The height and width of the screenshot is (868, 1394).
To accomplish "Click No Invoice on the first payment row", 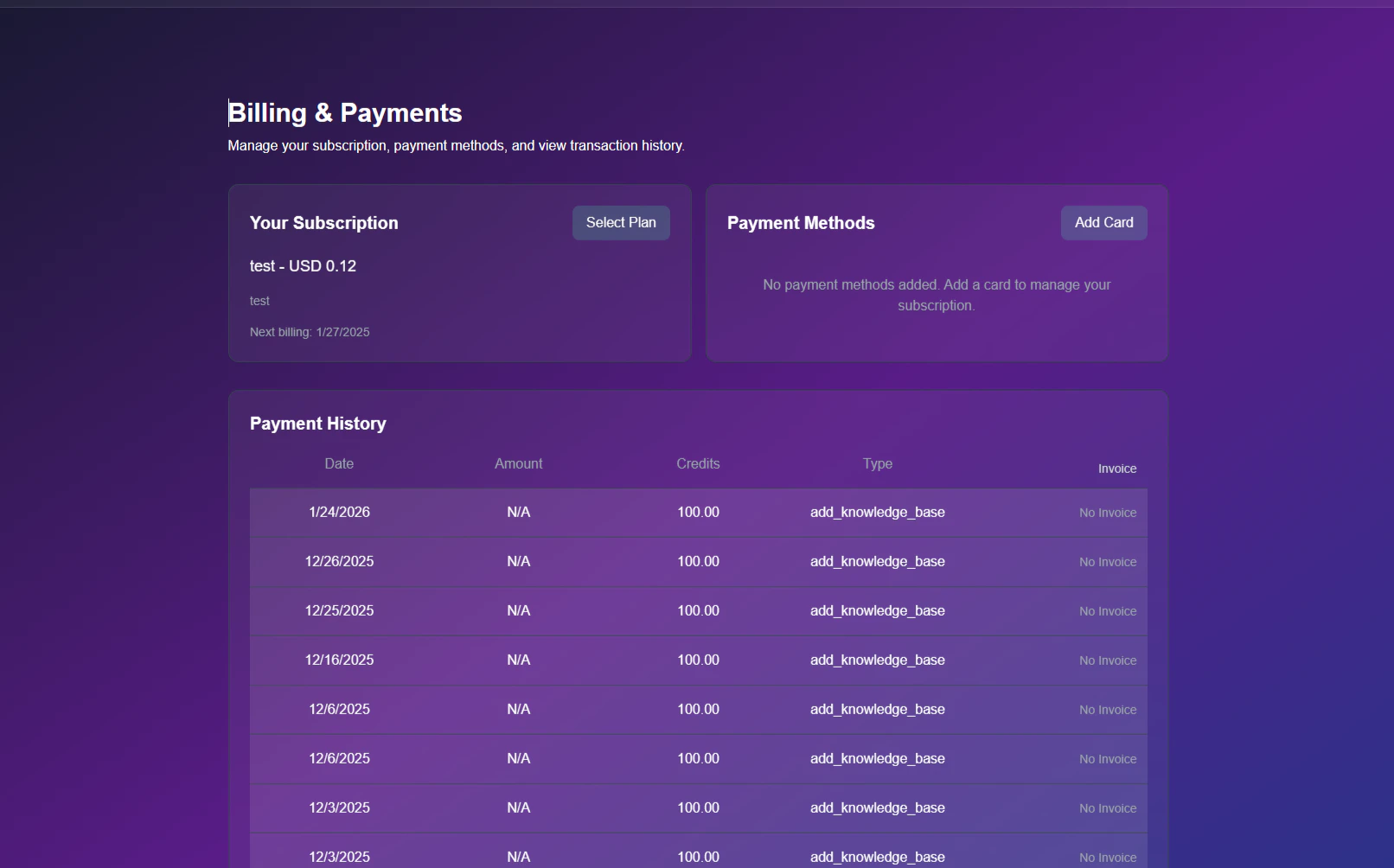I will [x=1107, y=512].
